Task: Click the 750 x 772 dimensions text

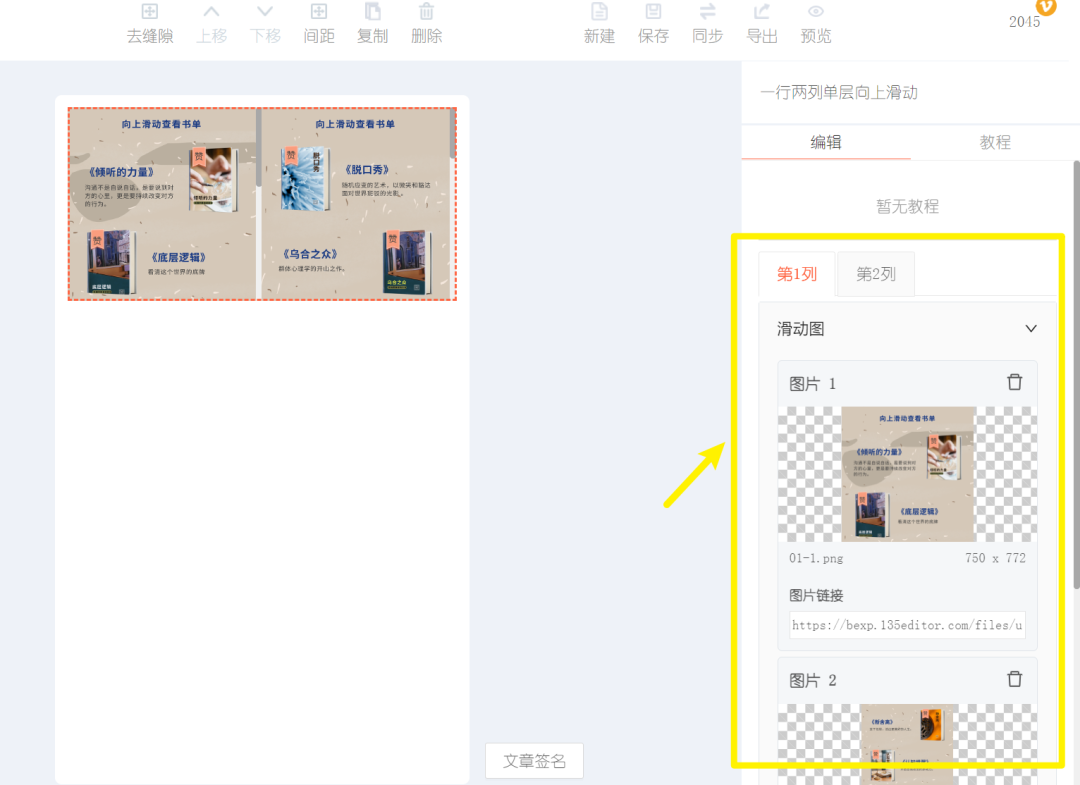Action: (x=995, y=558)
